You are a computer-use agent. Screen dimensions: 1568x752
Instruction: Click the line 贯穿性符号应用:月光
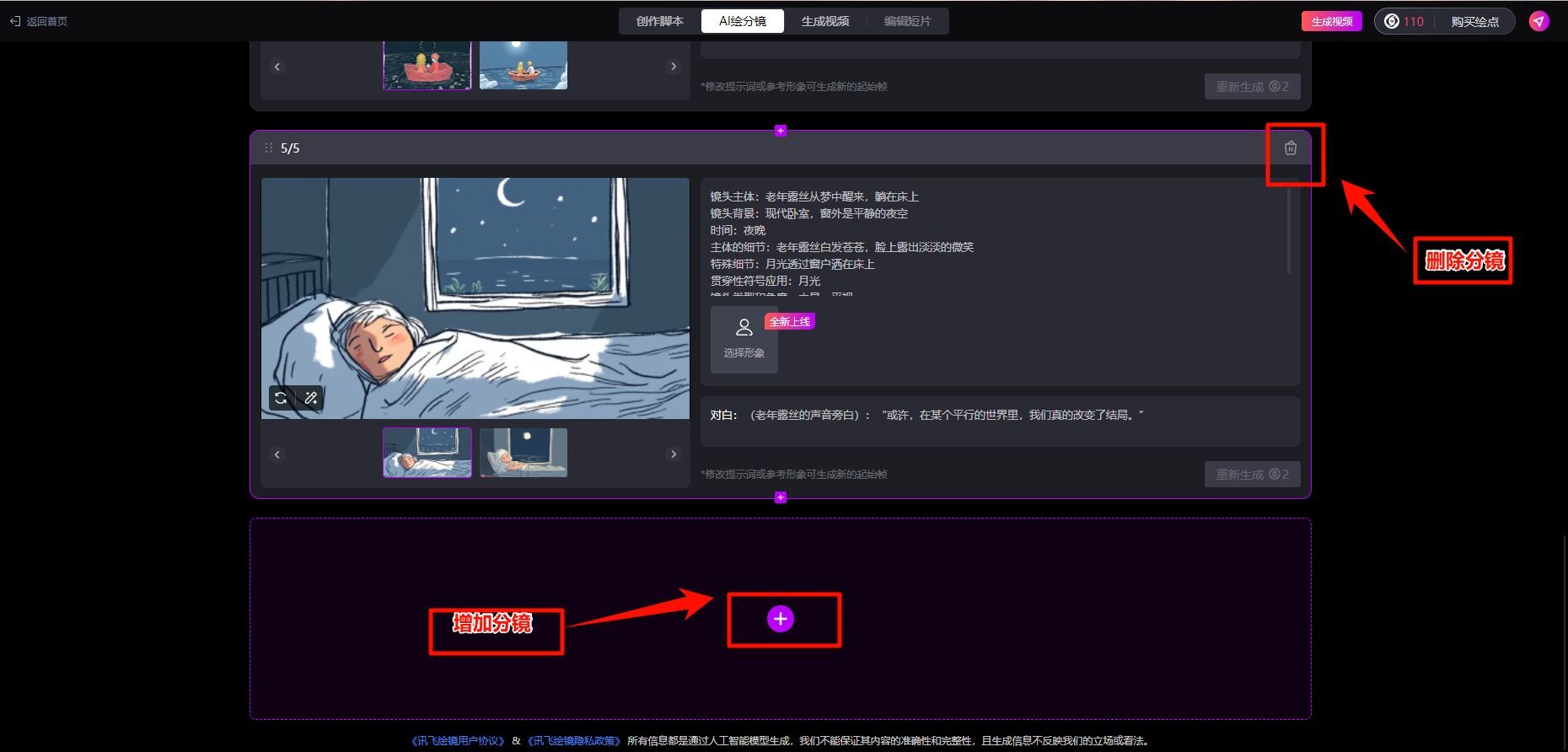[765, 281]
